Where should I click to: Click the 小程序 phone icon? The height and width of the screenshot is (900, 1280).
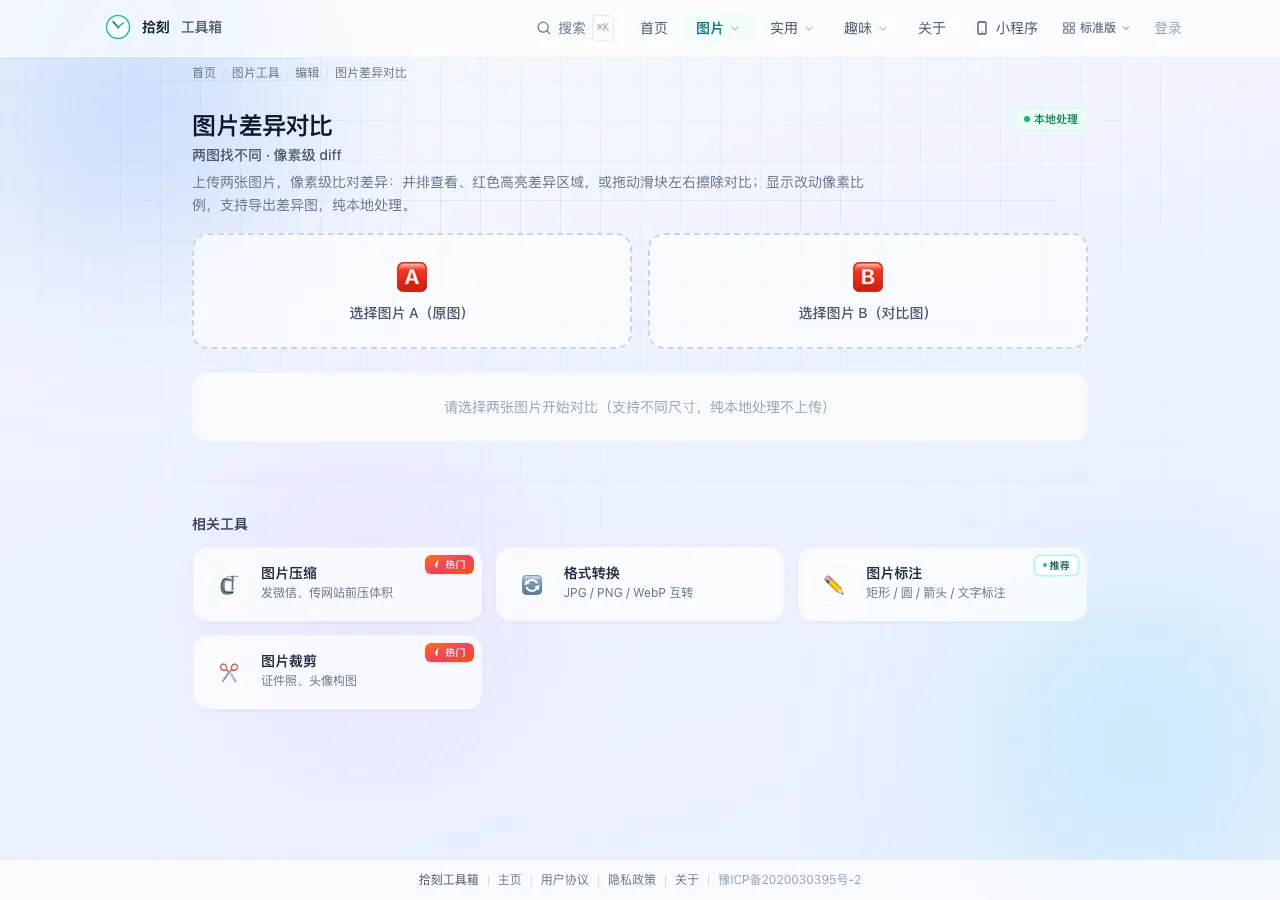pyautogui.click(x=982, y=28)
